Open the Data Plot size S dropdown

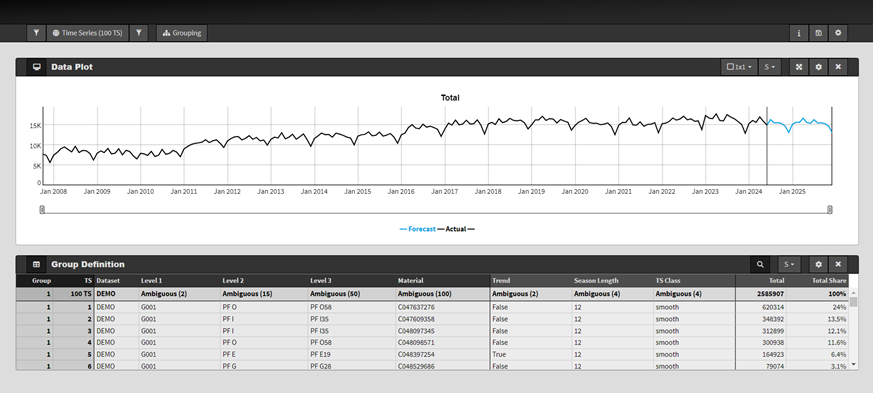click(x=769, y=67)
